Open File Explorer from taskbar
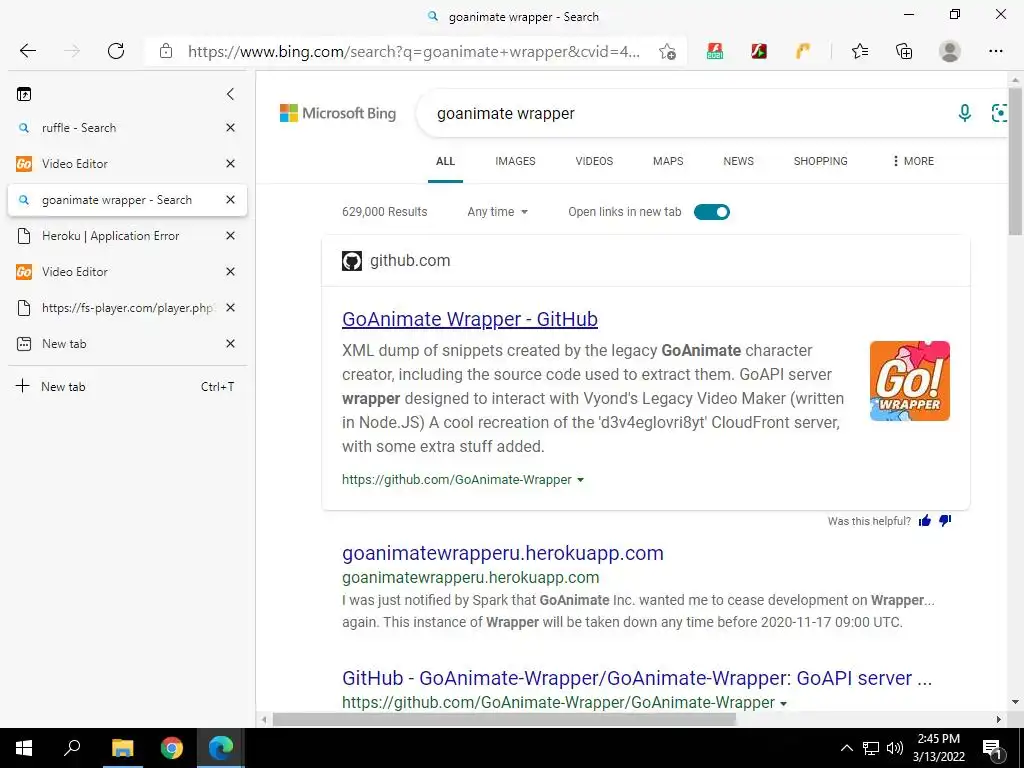 [x=122, y=748]
